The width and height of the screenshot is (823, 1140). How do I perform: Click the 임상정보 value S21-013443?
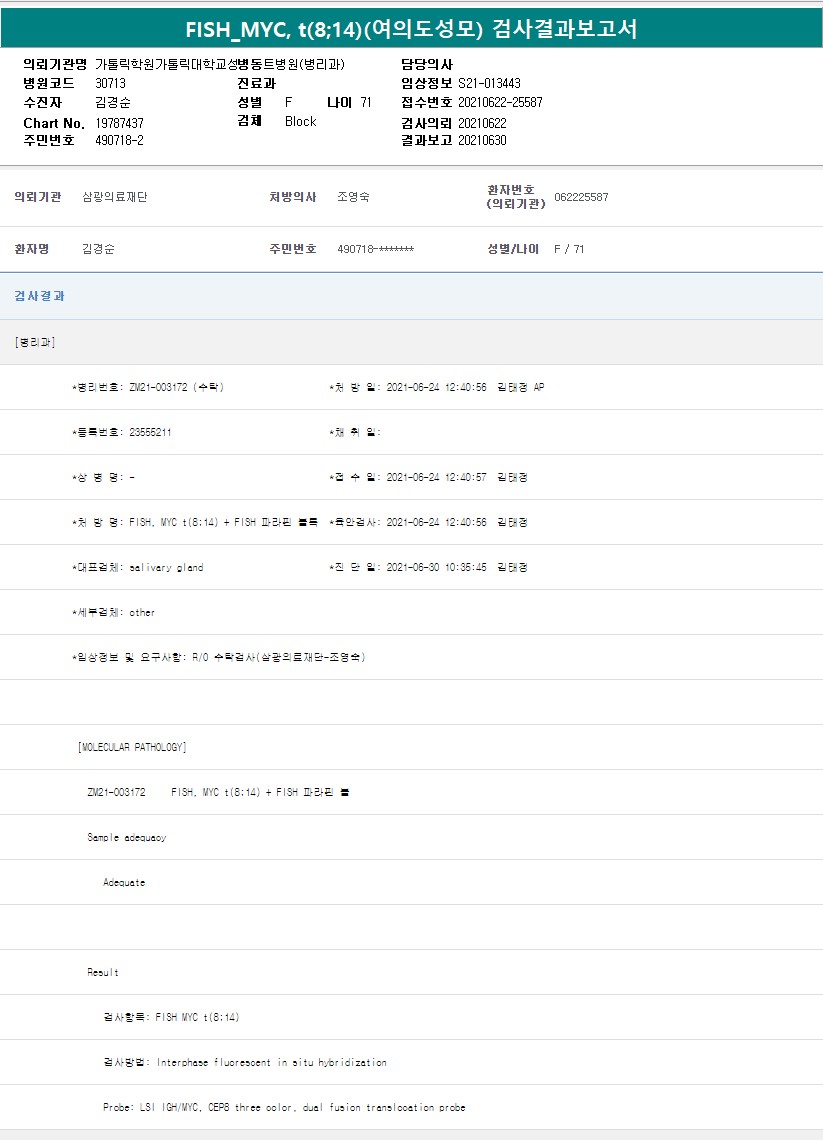[x=489, y=84]
